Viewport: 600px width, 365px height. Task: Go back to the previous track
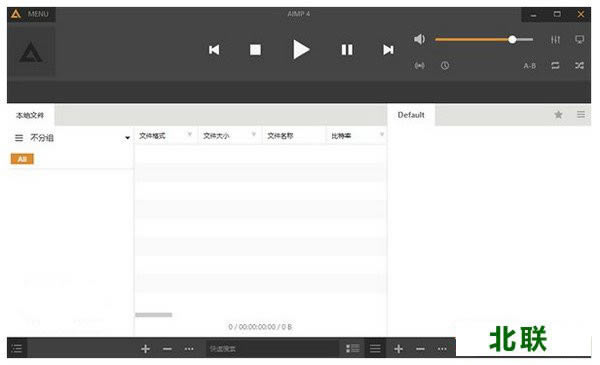click(214, 50)
